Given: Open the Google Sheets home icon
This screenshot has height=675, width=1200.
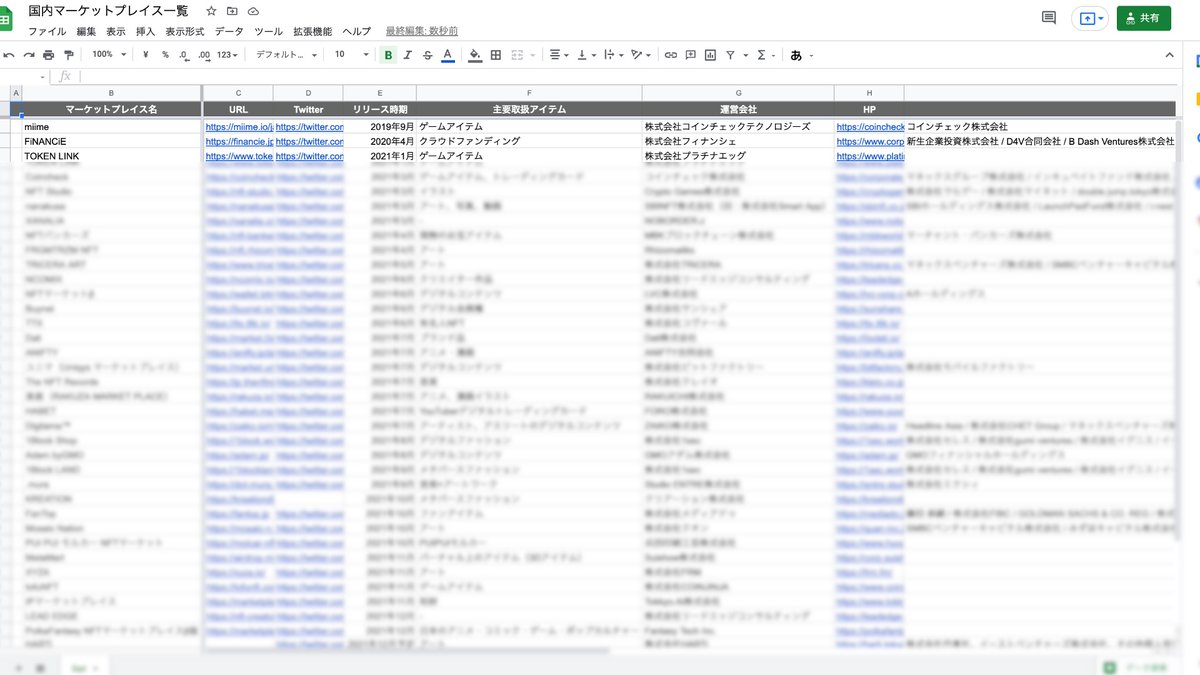Looking at the screenshot, I should 5,20.
